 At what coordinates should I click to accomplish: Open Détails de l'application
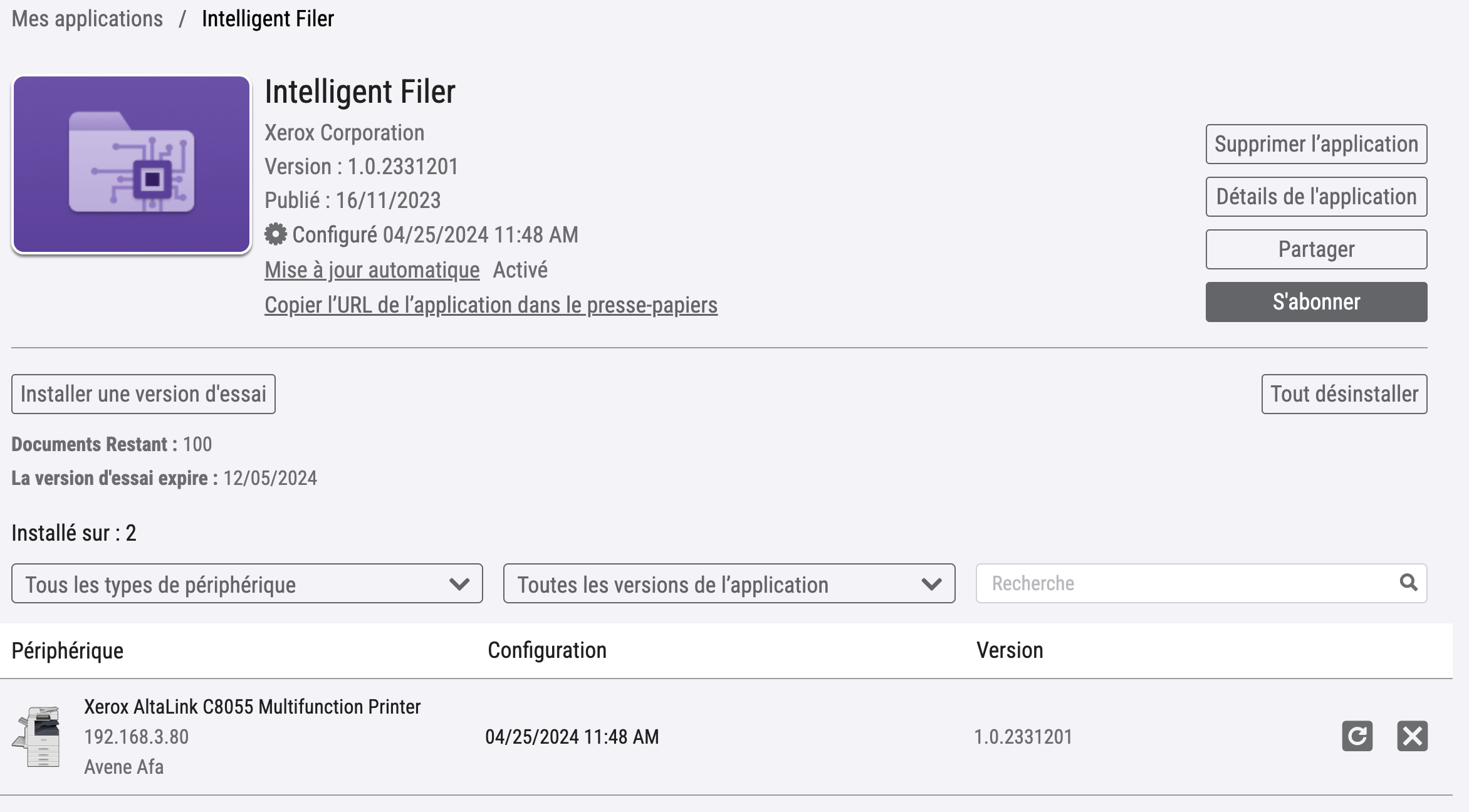(1316, 197)
